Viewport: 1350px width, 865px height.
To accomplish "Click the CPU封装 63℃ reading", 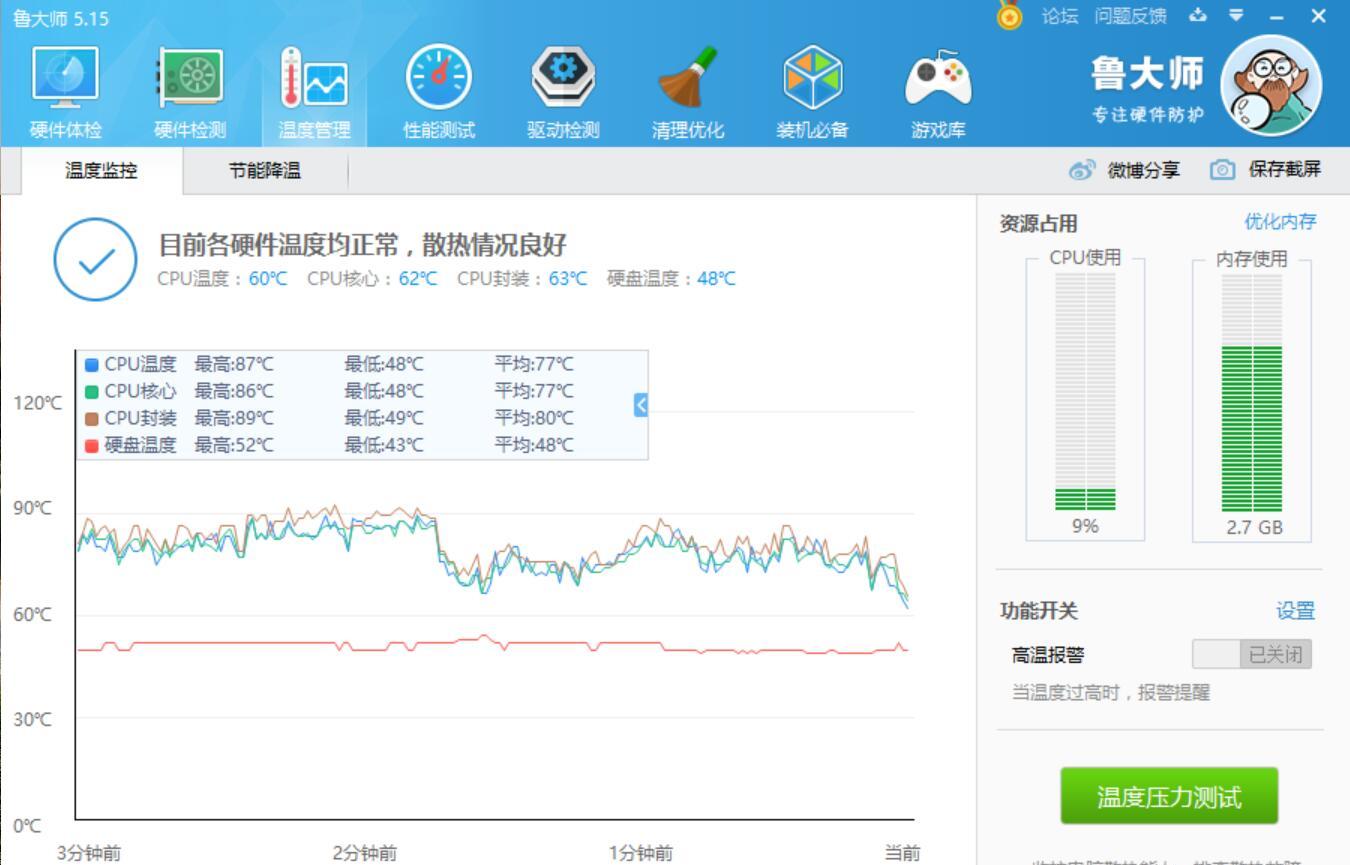I will pos(522,279).
